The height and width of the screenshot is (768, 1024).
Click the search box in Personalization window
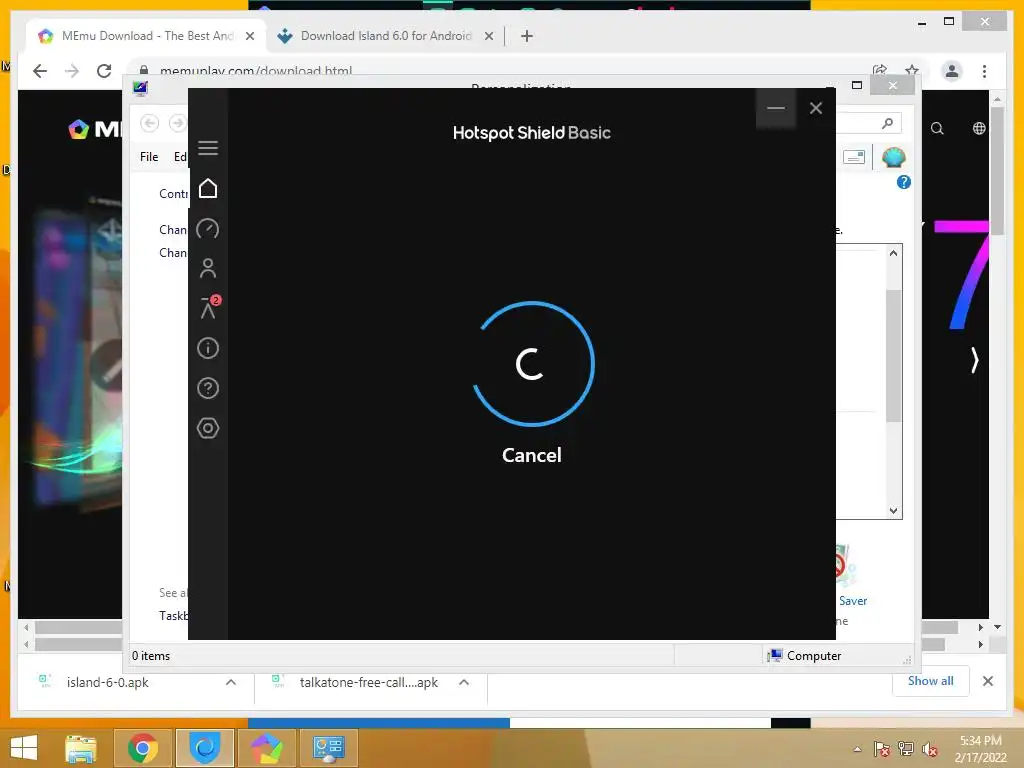pyautogui.click(x=869, y=123)
